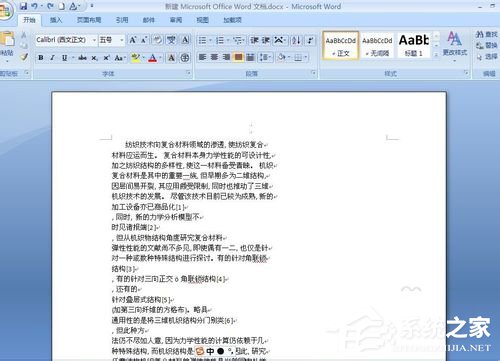Apply the text highlight color
Image resolution: width=500 pixels, height=361 pixels.
click(x=135, y=58)
